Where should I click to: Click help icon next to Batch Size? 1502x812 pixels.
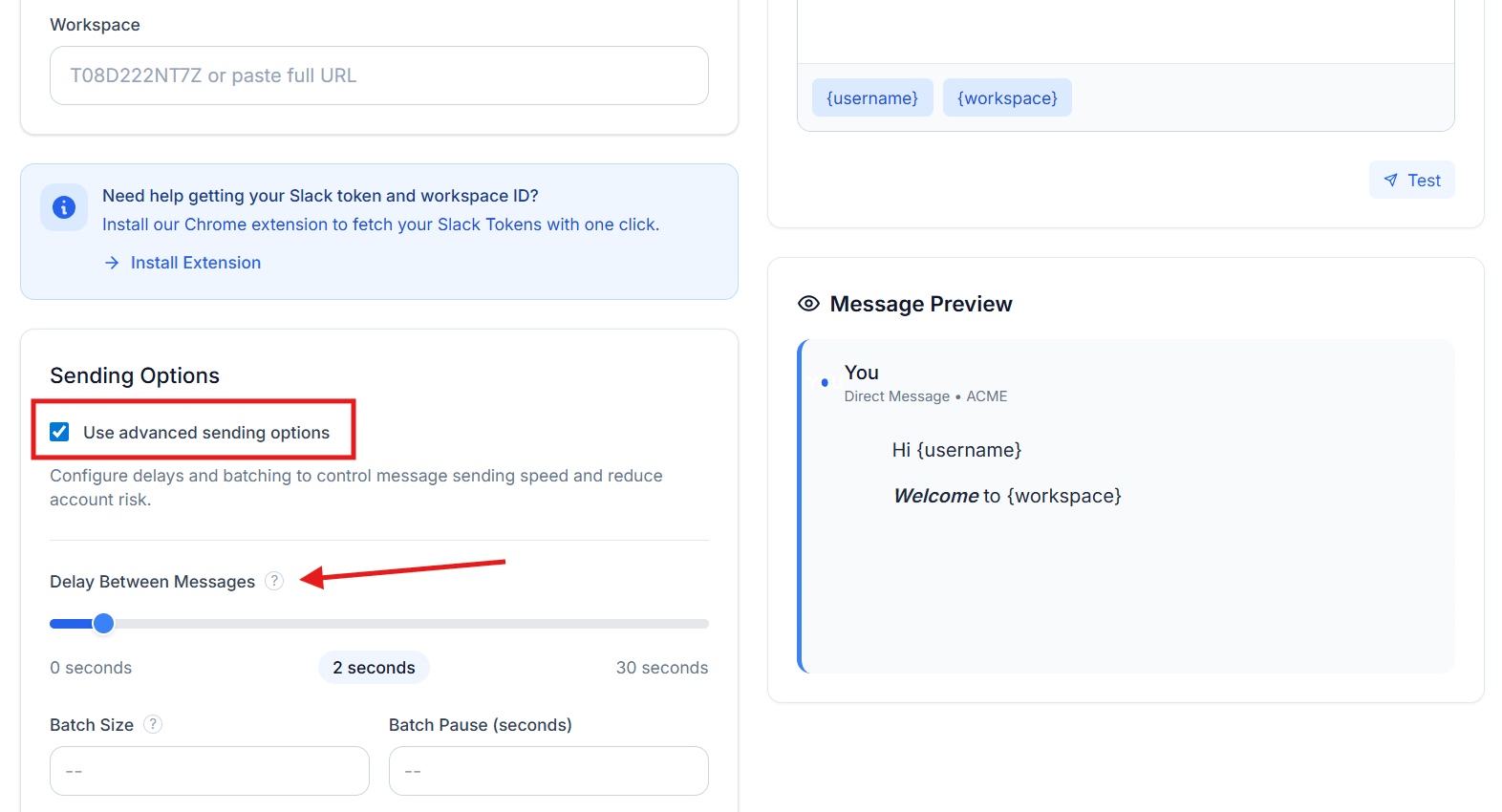pyautogui.click(x=153, y=724)
